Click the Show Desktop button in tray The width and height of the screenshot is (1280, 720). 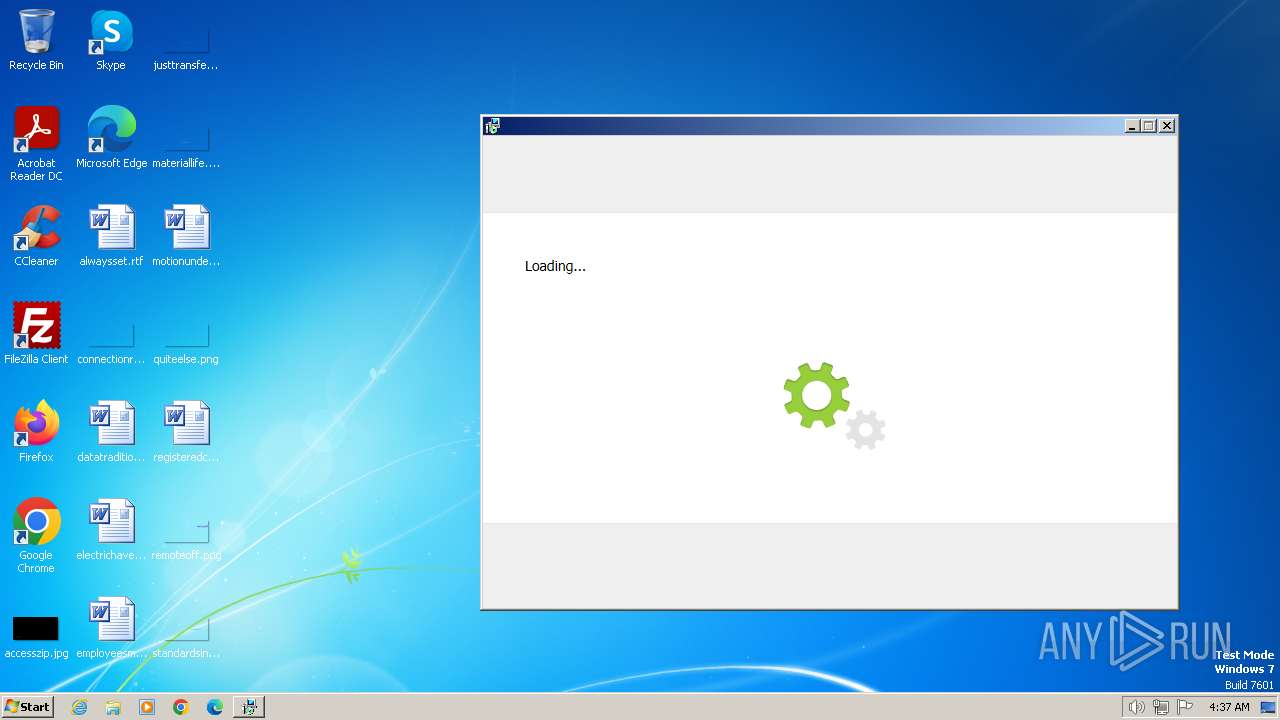[x=1269, y=707]
